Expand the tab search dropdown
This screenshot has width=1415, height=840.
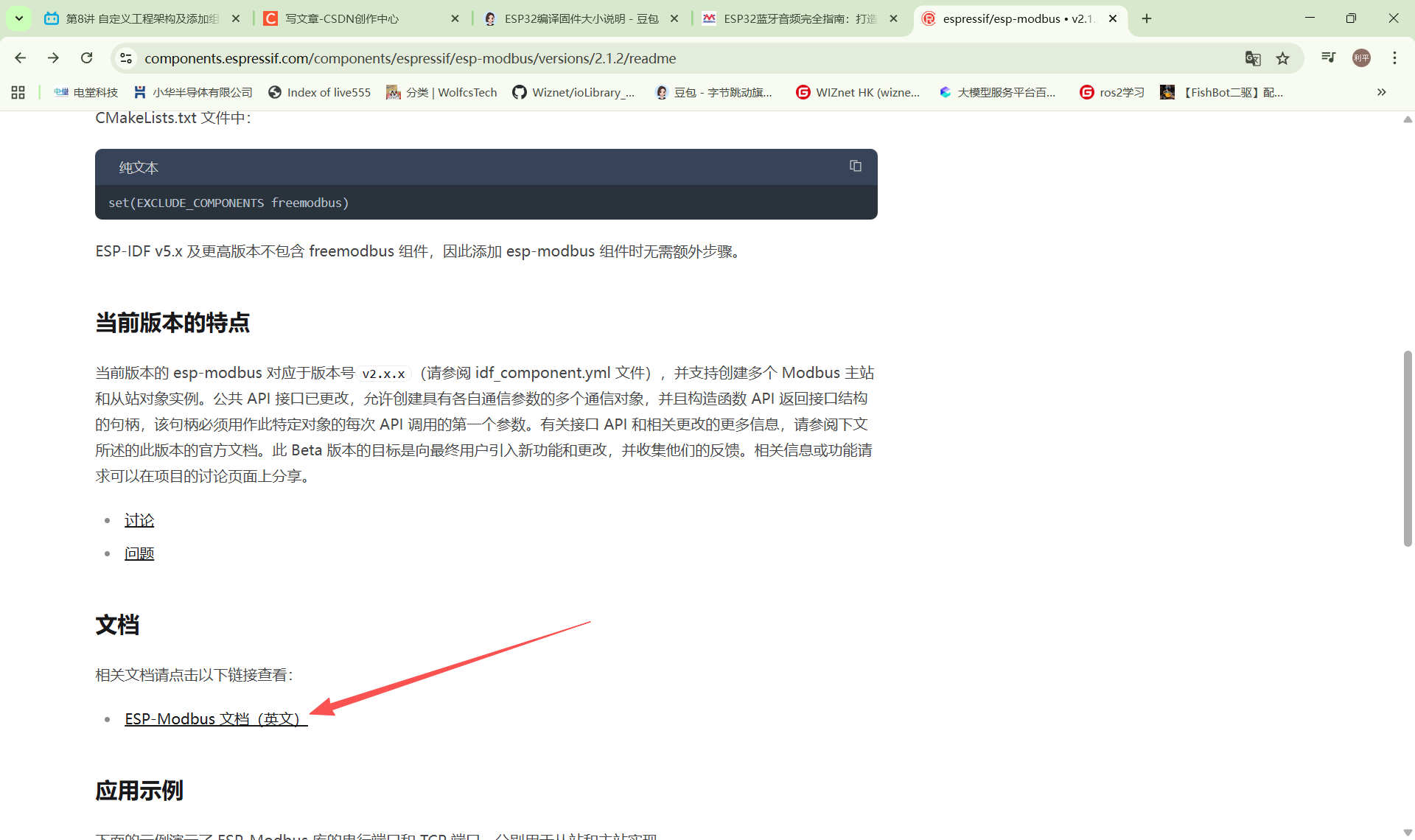pyautogui.click(x=18, y=18)
